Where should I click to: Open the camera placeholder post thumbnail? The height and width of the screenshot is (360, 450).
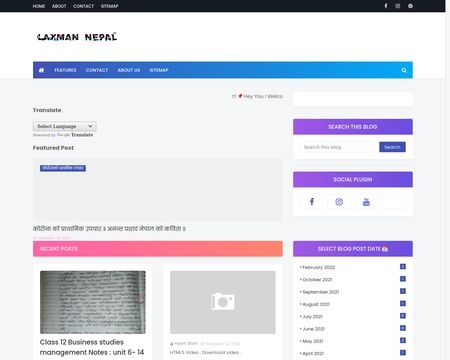[x=223, y=302]
